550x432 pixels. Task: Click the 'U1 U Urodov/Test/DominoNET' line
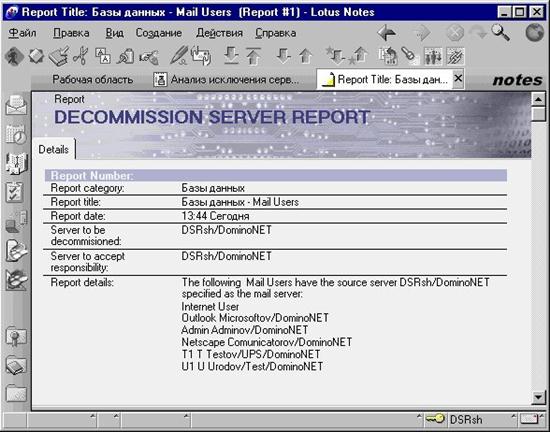click(252, 366)
